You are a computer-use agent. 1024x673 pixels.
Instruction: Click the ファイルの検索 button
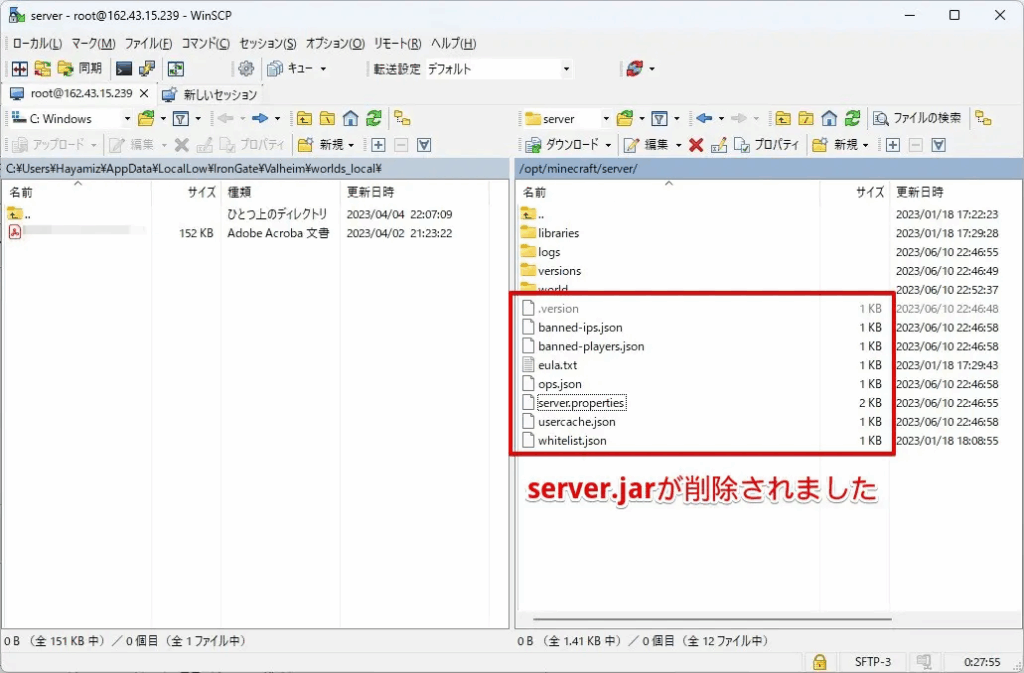pyautogui.click(x=917, y=118)
